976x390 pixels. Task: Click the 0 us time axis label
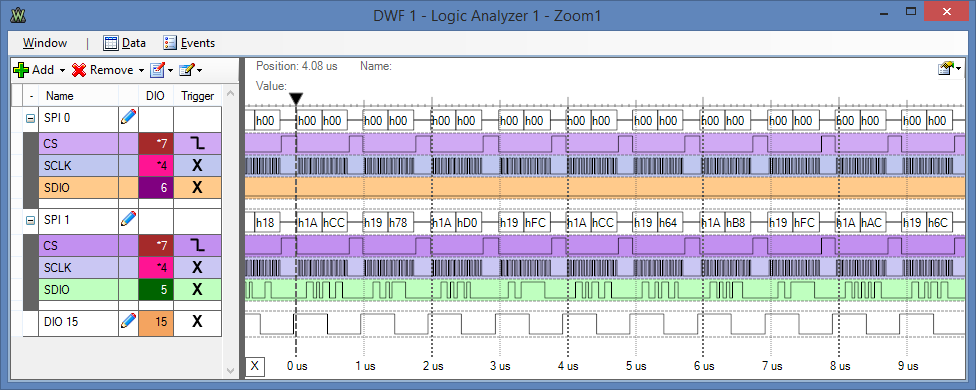point(298,366)
